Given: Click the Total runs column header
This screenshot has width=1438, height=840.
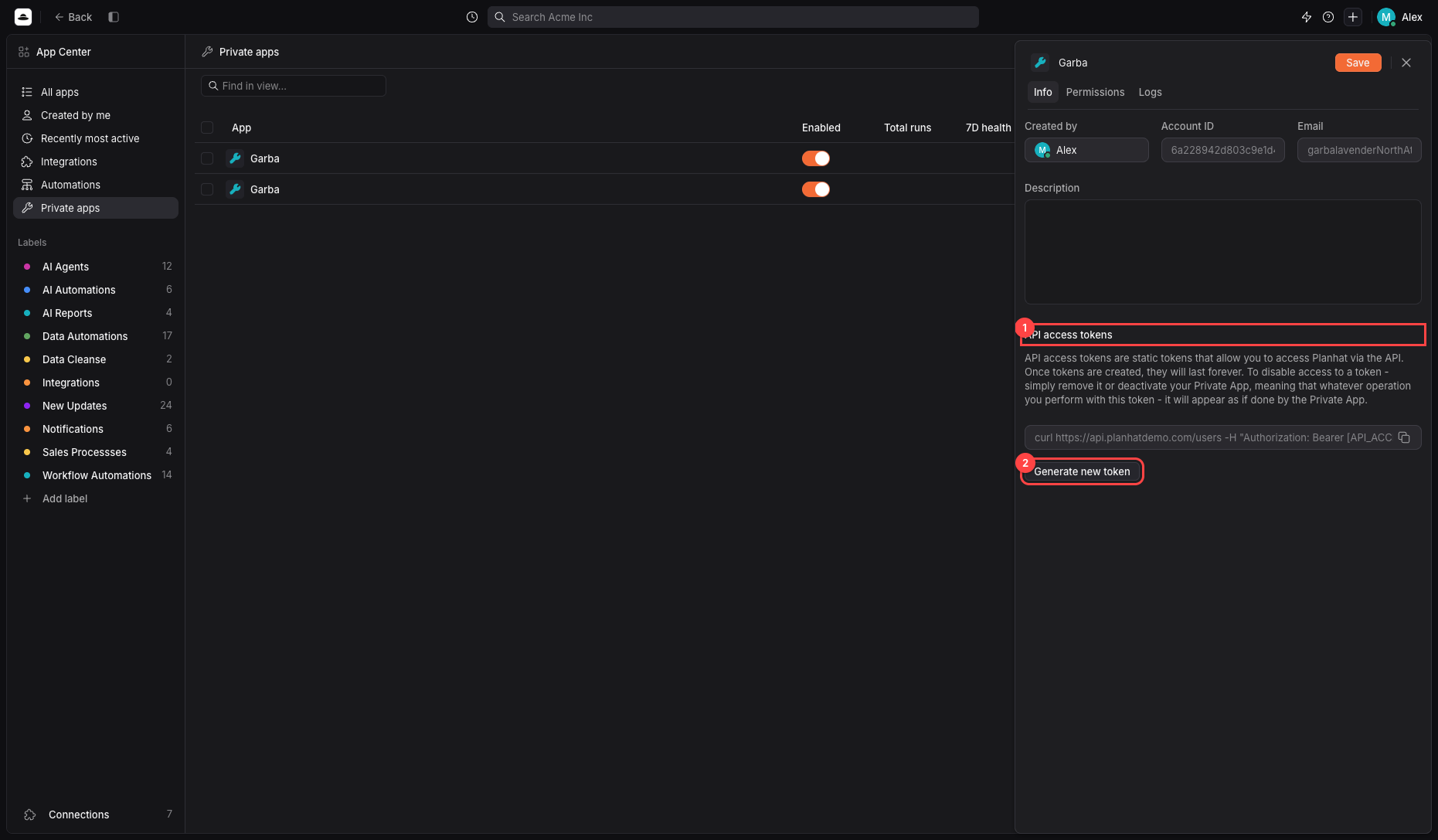Looking at the screenshot, I should pos(907,128).
